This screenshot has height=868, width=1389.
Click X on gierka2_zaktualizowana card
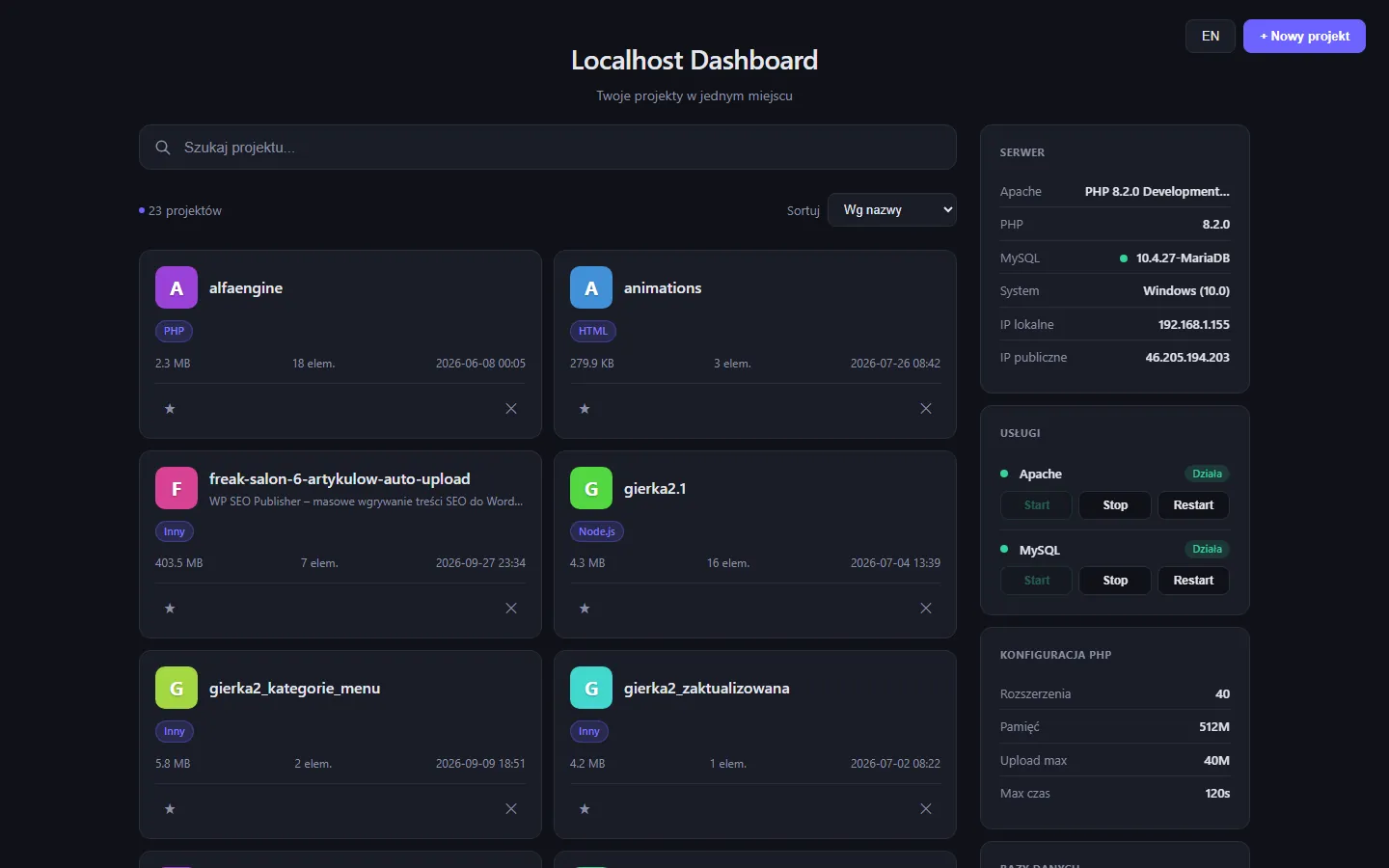point(926,809)
